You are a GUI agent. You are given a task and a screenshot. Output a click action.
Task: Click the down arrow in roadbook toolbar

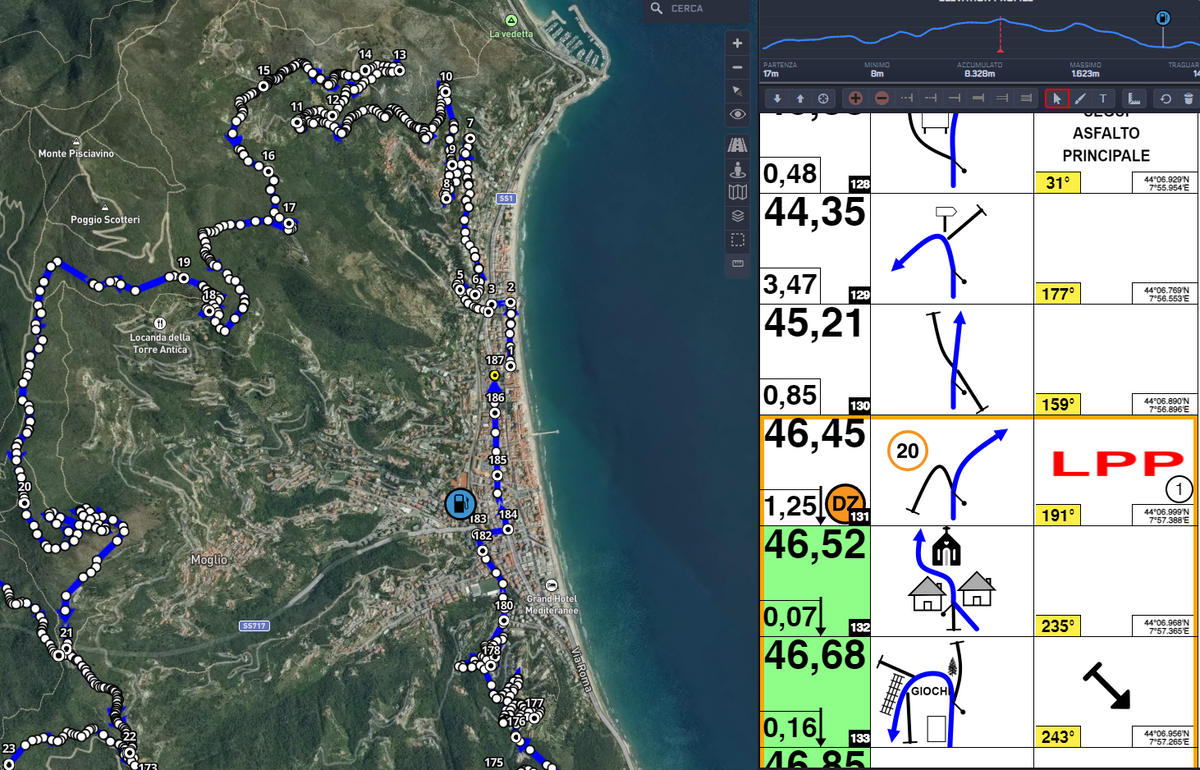[x=777, y=99]
